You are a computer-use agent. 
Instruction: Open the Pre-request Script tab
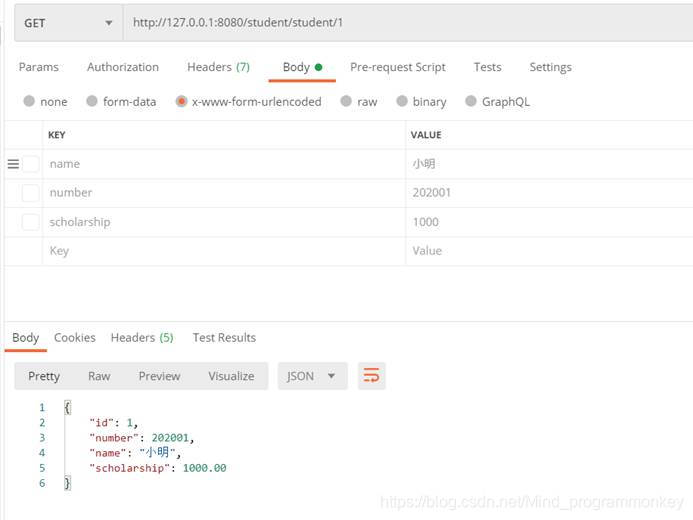click(398, 67)
